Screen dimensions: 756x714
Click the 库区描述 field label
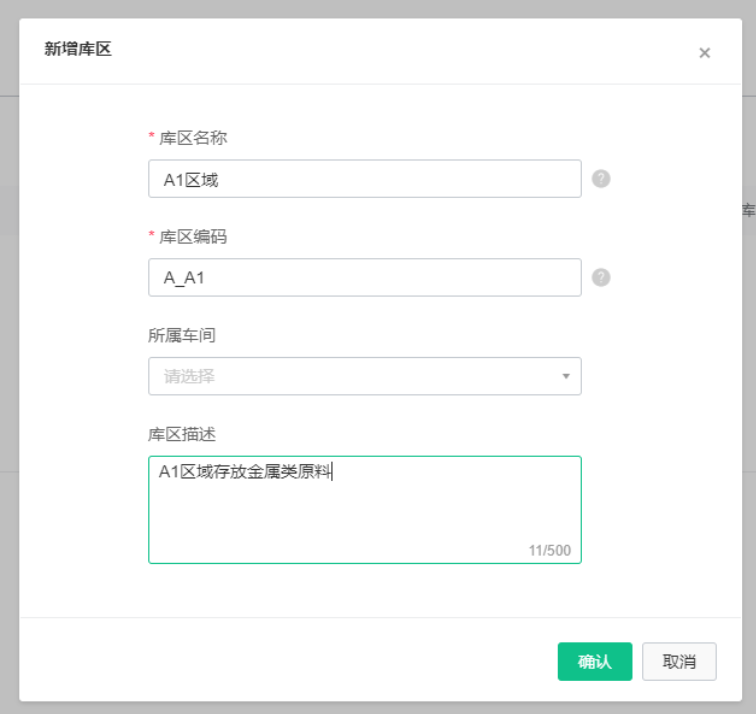point(182,434)
